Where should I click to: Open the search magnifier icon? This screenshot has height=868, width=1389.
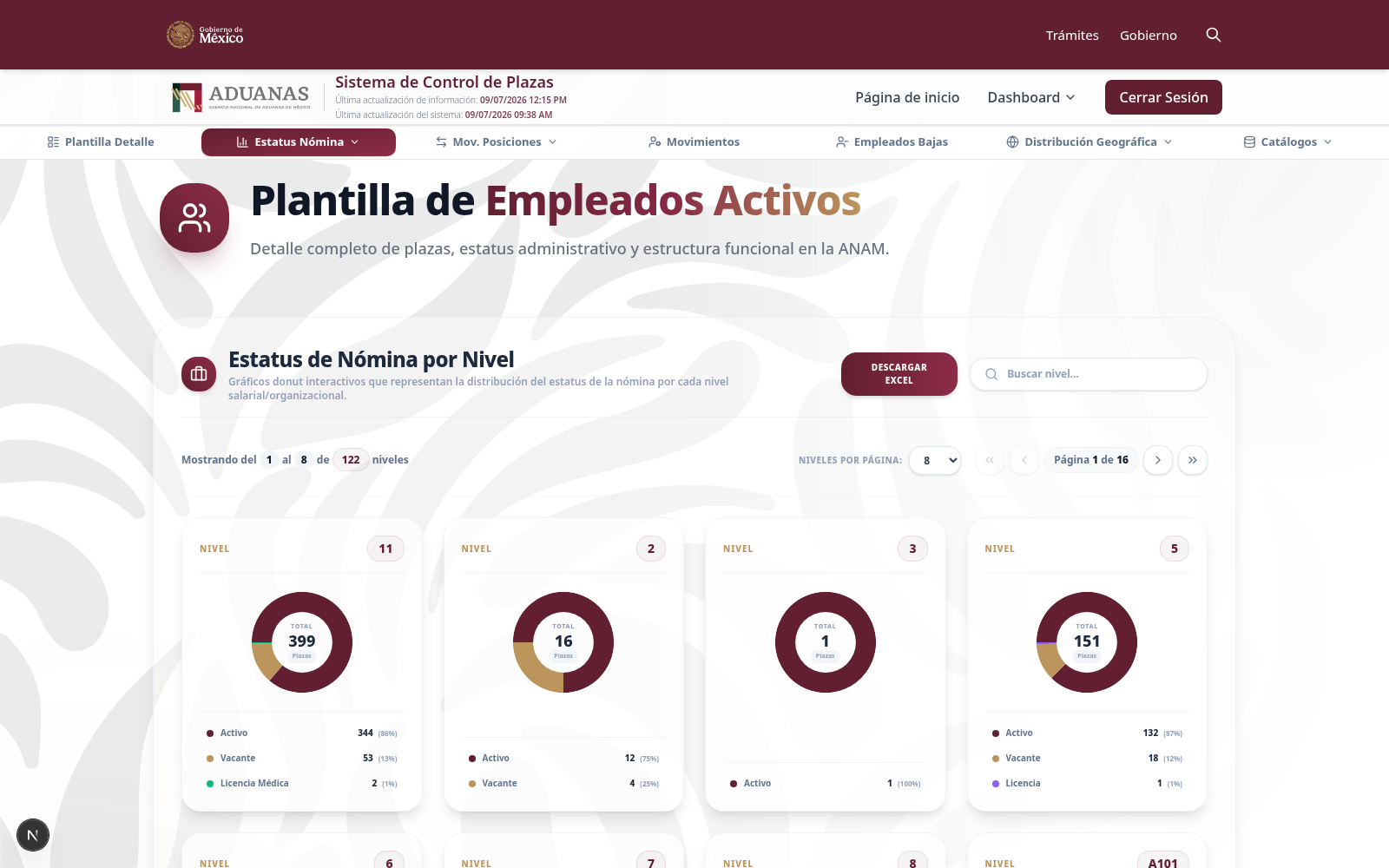click(1214, 35)
